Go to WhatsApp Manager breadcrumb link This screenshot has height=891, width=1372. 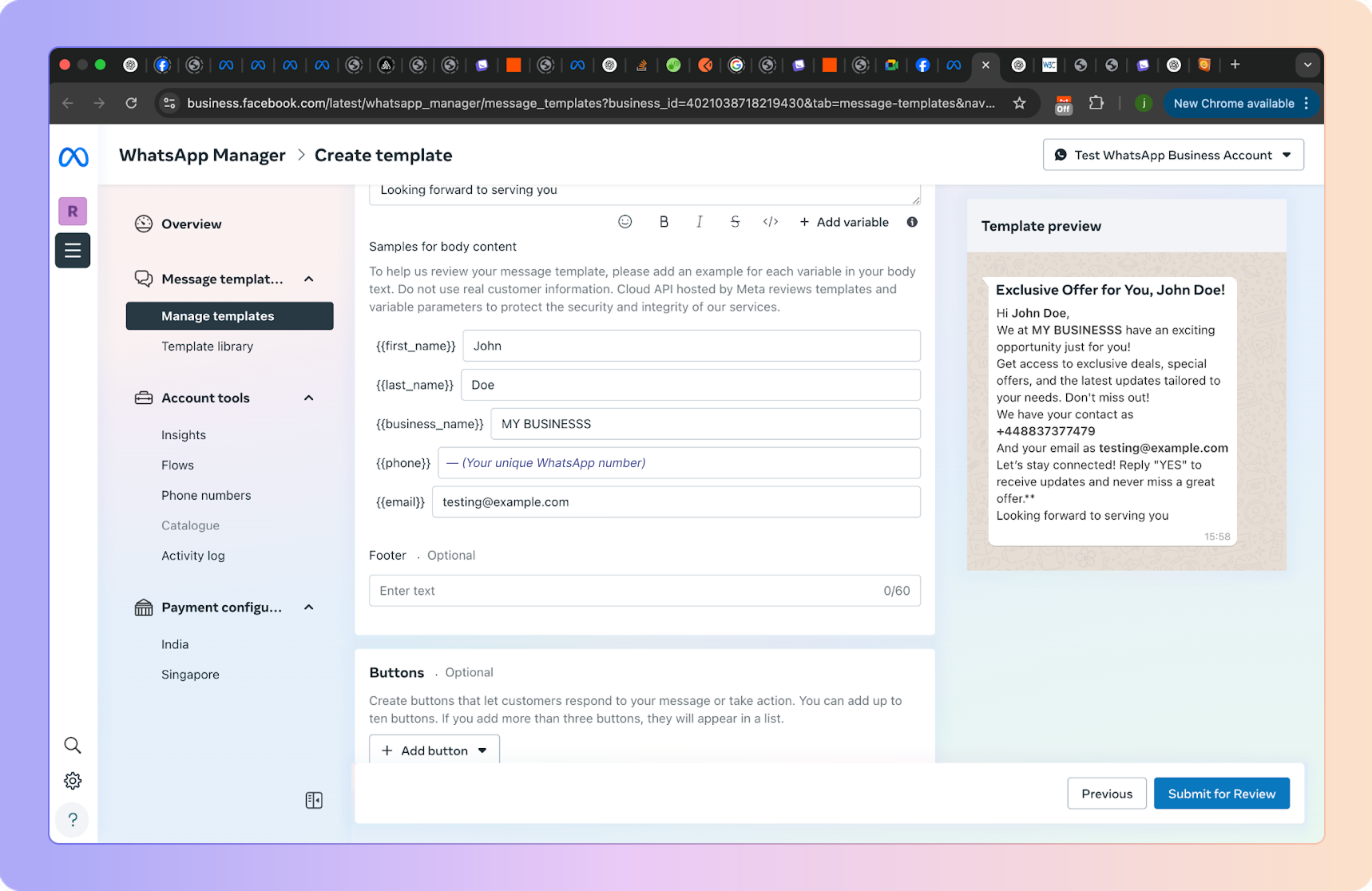[x=202, y=155]
